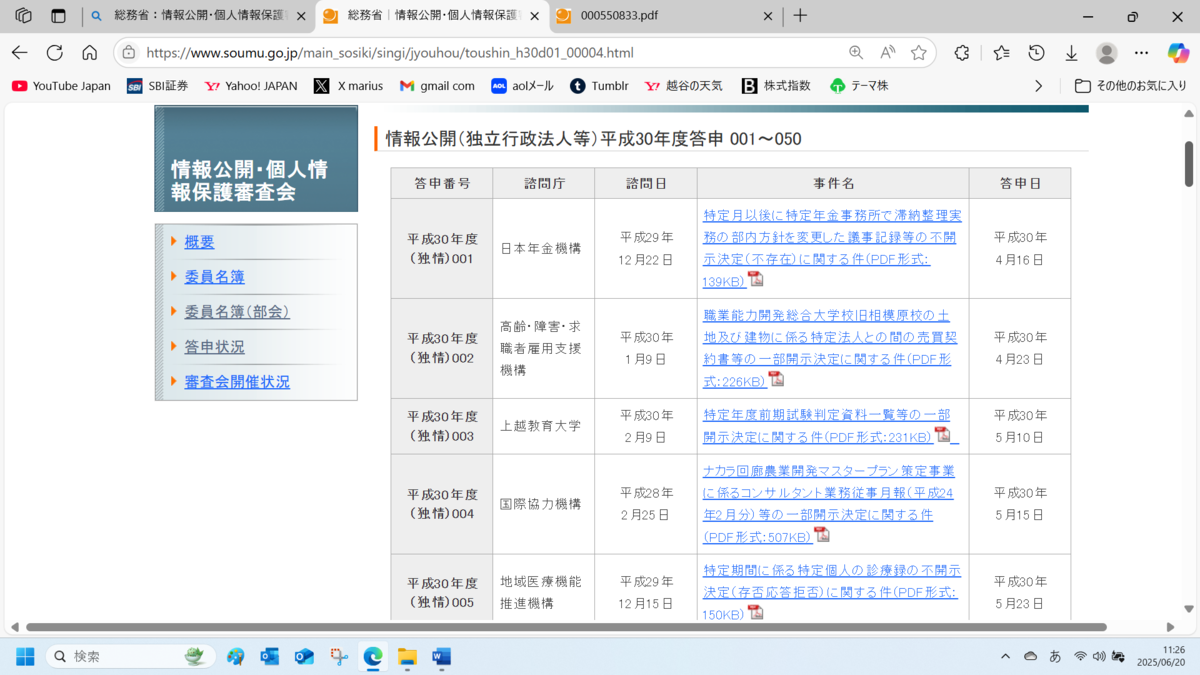This screenshot has width=1200, height=675.
Task: Open Word from taskbar
Action: [441, 656]
